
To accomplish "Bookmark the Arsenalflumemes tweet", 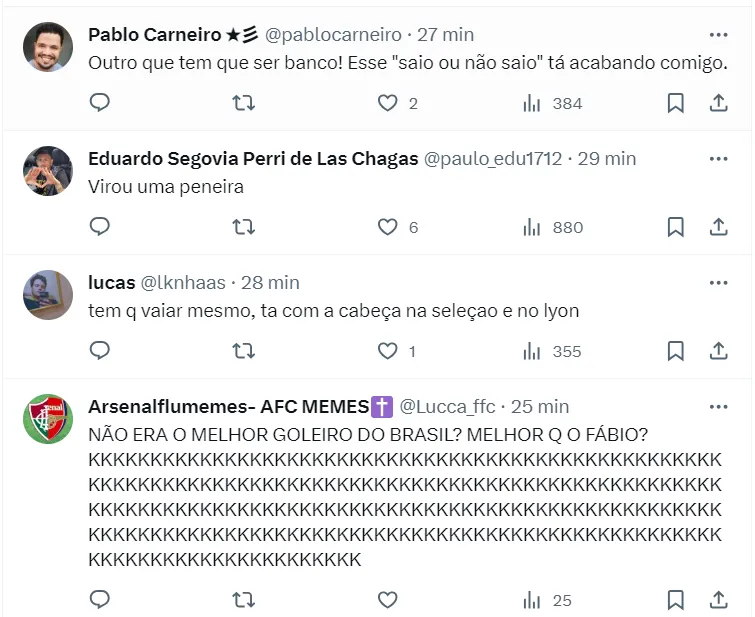I will click(675, 600).
